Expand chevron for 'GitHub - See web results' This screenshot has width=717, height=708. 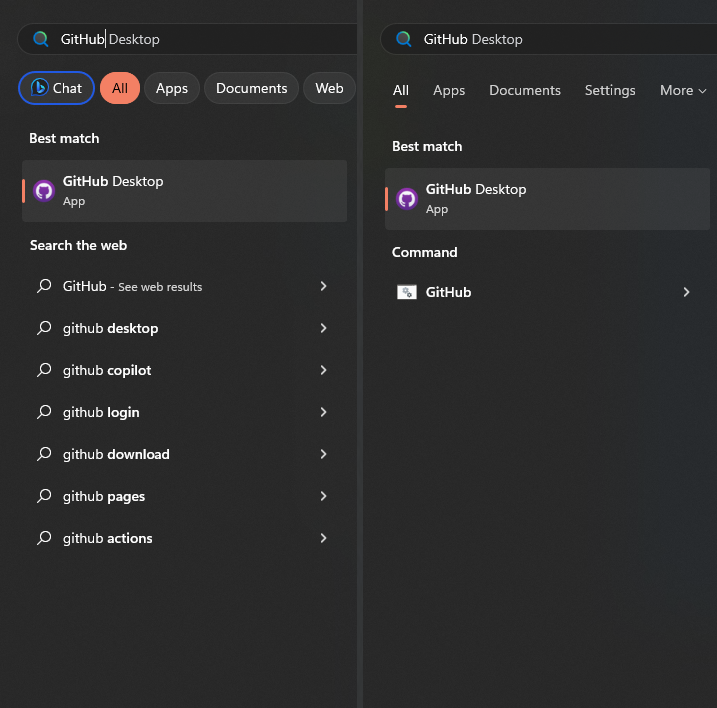tap(323, 286)
